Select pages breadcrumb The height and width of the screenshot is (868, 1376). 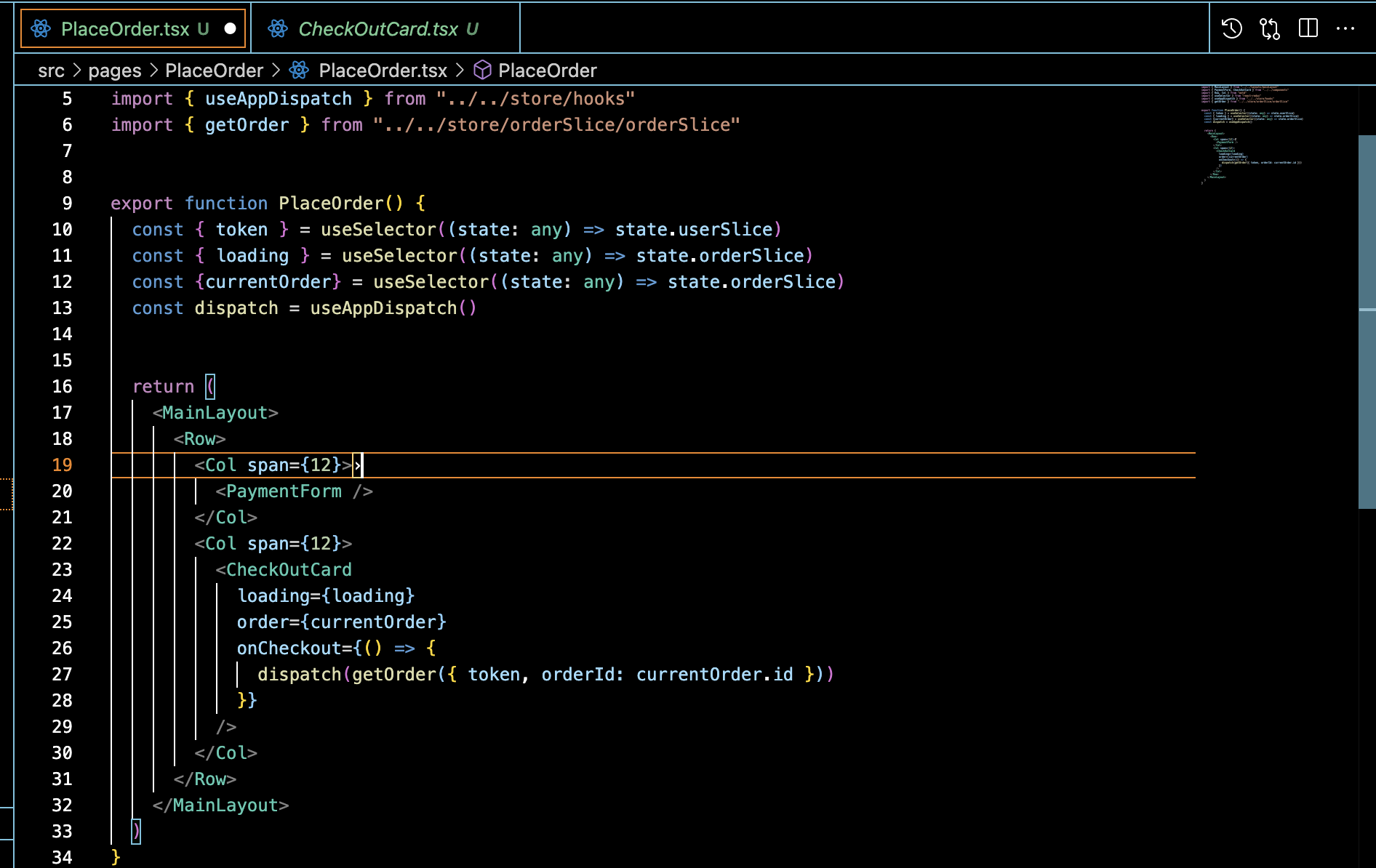(115, 71)
